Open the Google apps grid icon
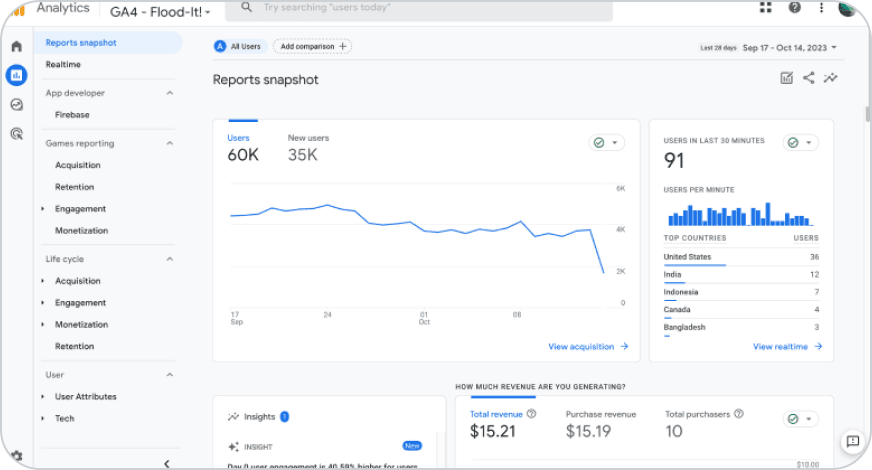The height and width of the screenshot is (470, 872). point(766,7)
